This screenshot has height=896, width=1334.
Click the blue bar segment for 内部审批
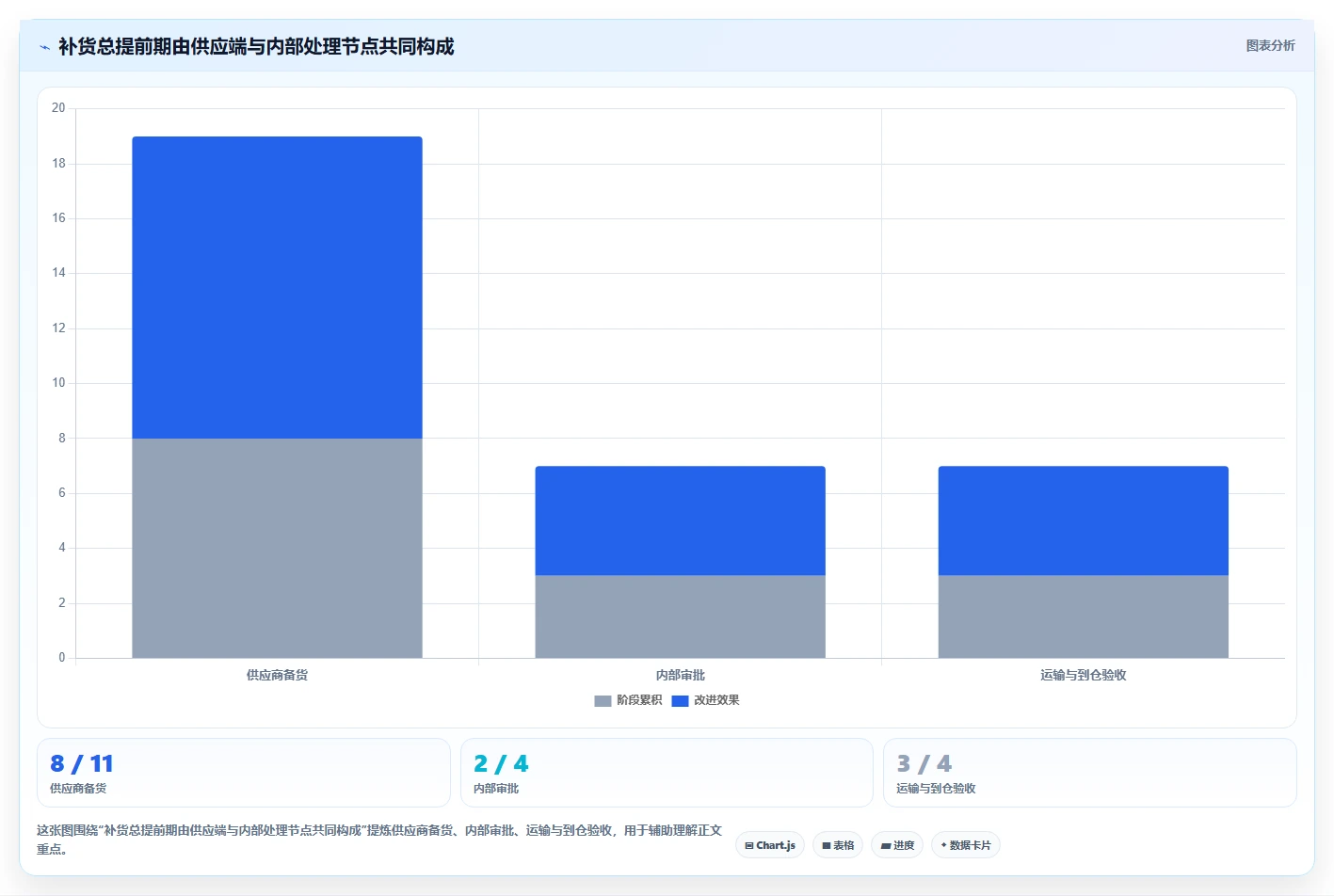(680, 520)
